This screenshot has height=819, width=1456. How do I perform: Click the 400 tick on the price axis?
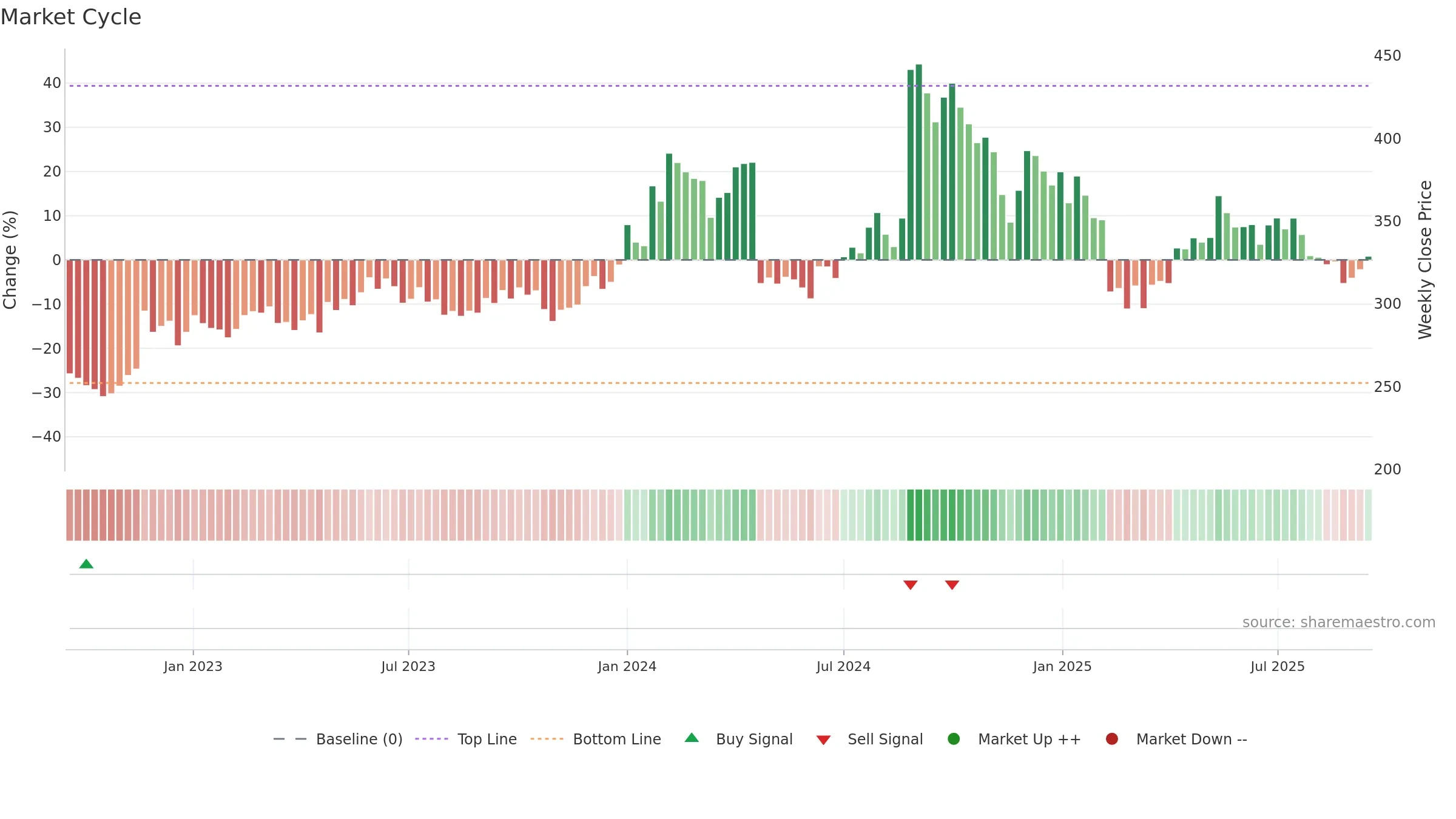1387,139
